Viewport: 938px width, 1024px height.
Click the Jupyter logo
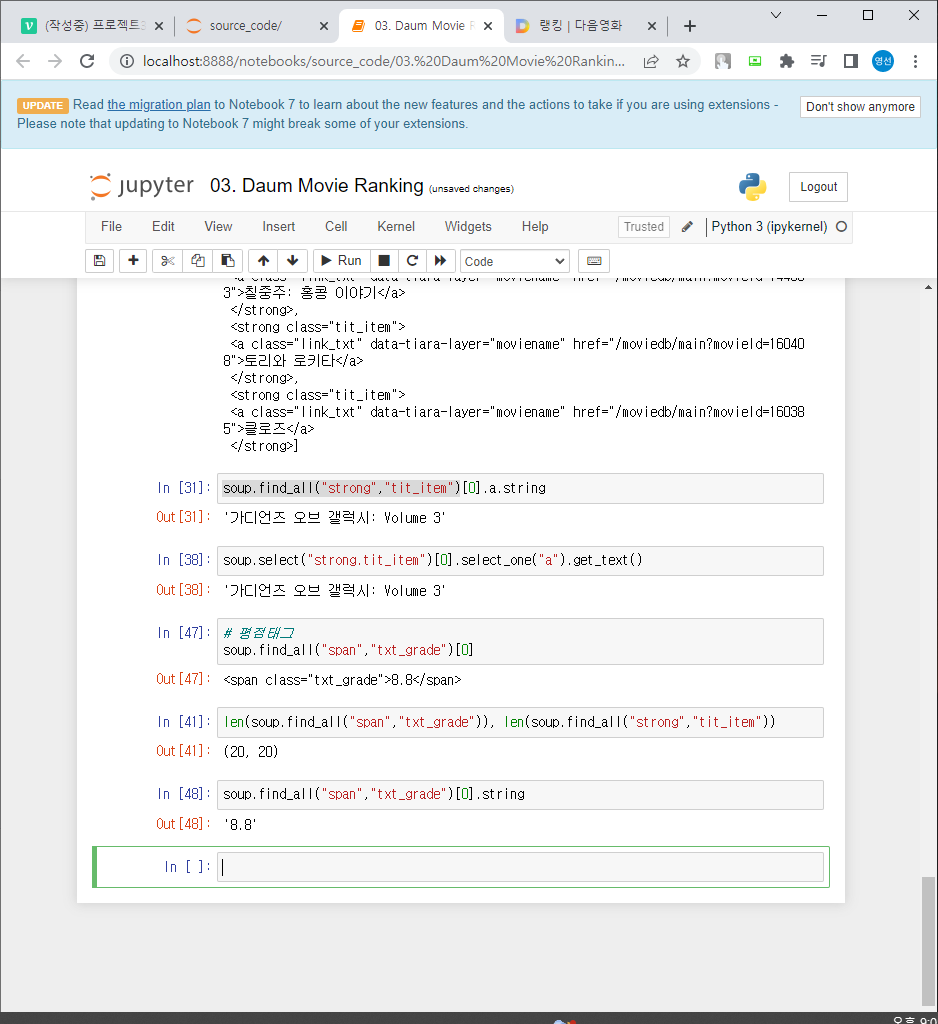(142, 186)
